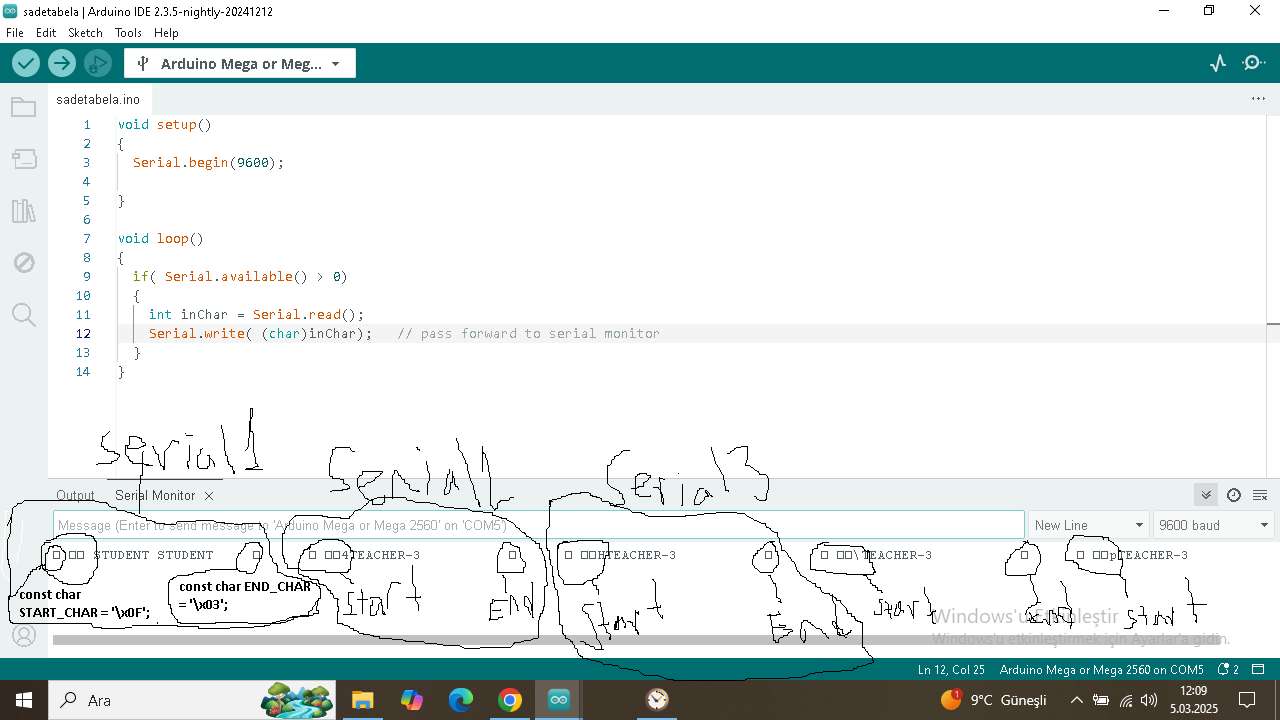Start debugging from the top toolbar
The height and width of the screenshot is (720, 1280).
pos(97,62)
